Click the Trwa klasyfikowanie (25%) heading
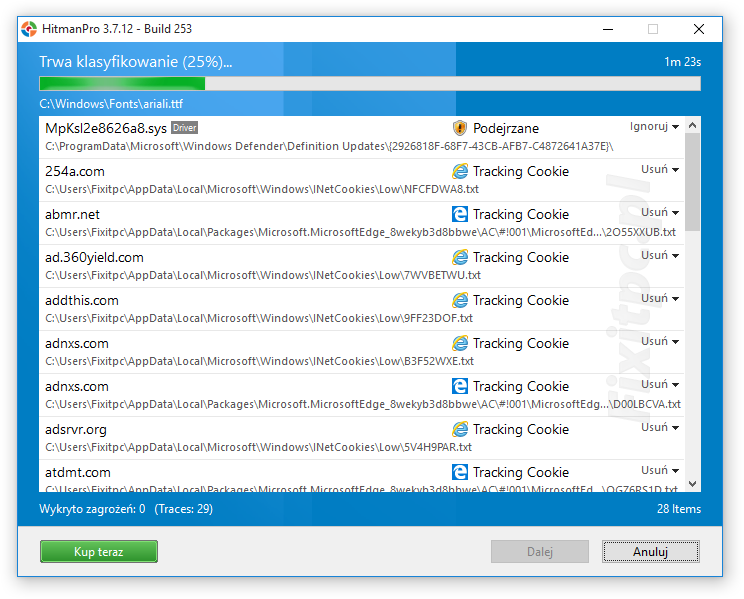This screenshot has width=744, height=599. [x=136, y=62]
